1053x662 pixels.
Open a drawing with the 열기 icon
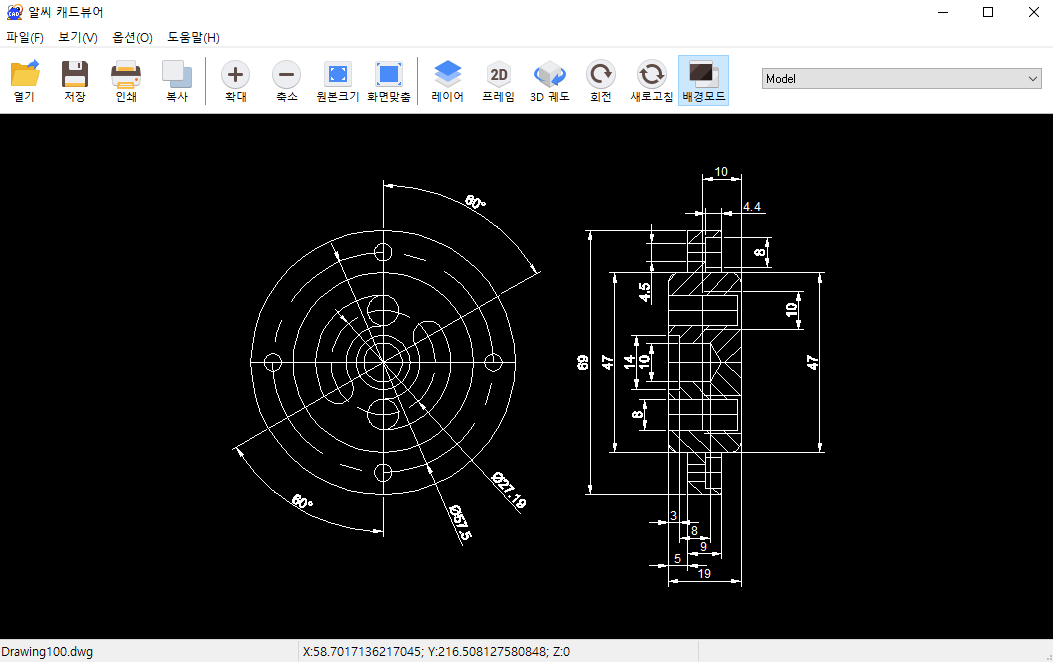pyautogui.click(x=24, y=80)
